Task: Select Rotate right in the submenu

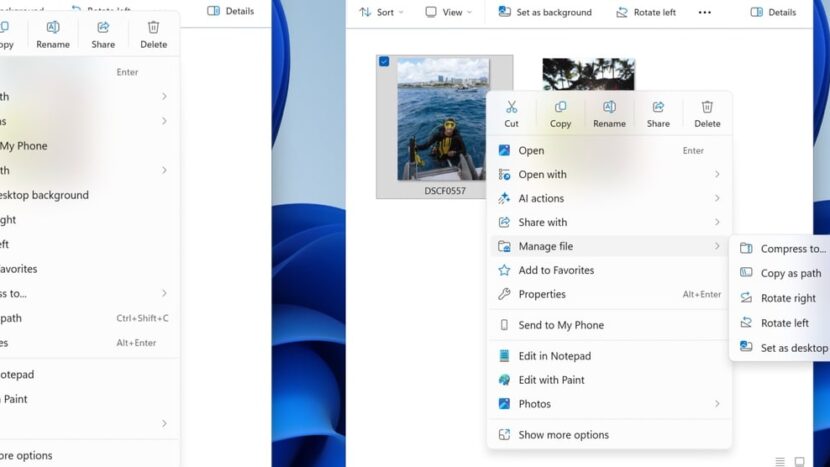Action: click(x=787, y=298)
